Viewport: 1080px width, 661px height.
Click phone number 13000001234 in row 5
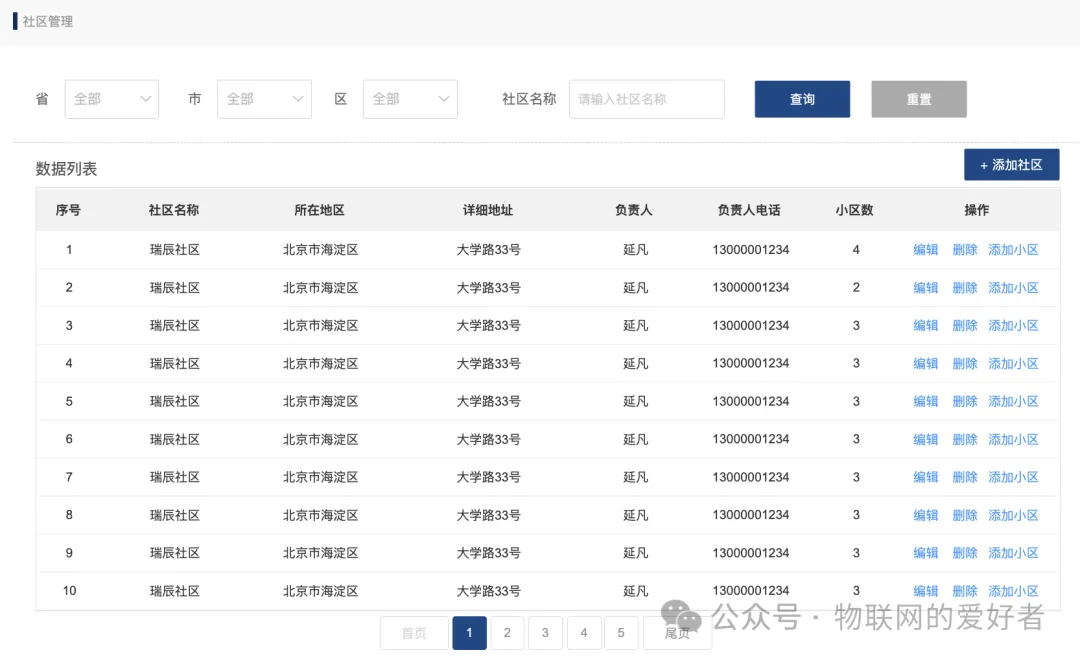(x=751, y=401)
